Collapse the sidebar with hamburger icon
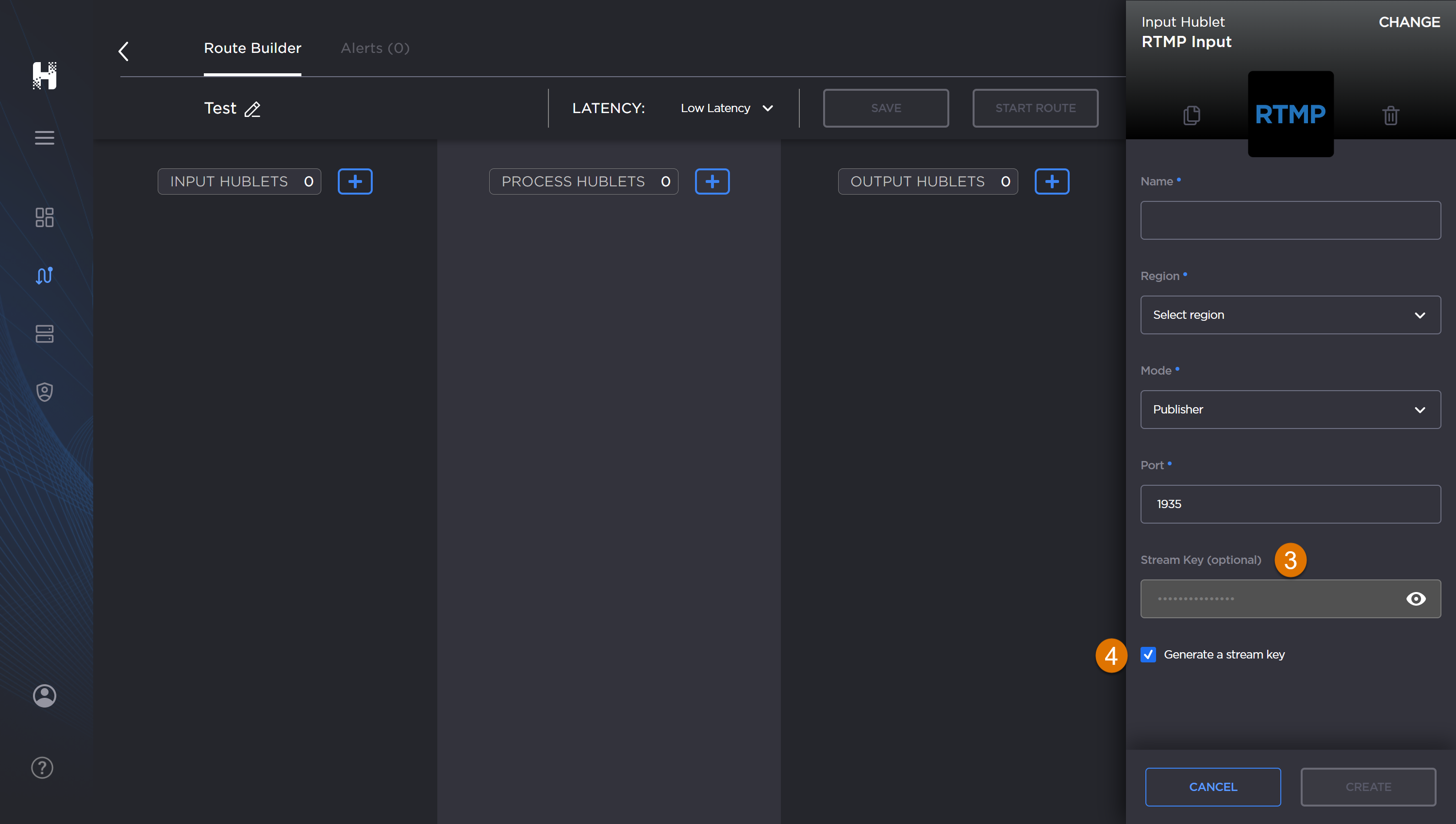The height and width of the screenshot is (824, 1456). (44, 137)
